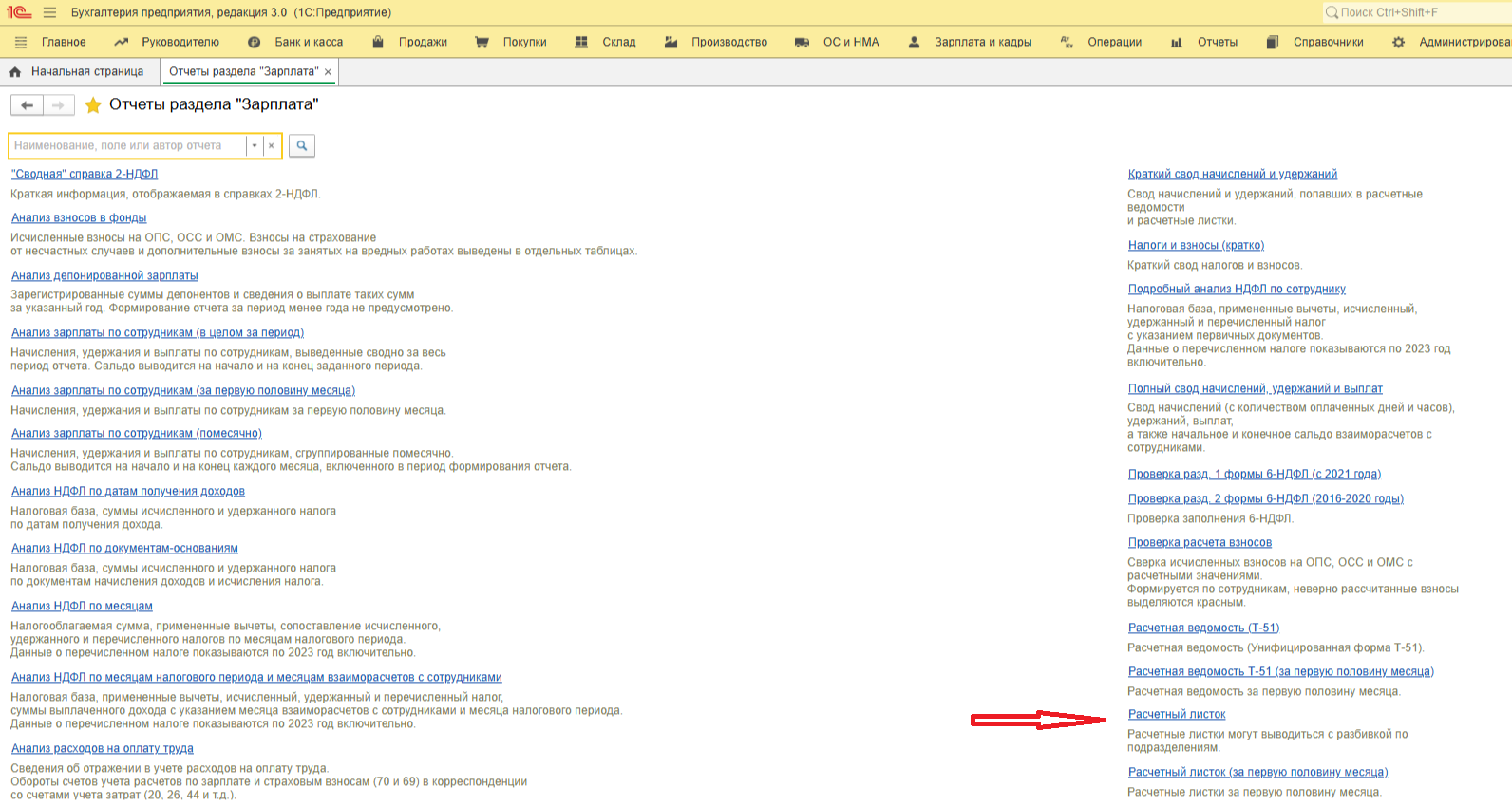Clear the report search field with X
The width and height of the screenshot is (1512, 806).
[272, 146]
